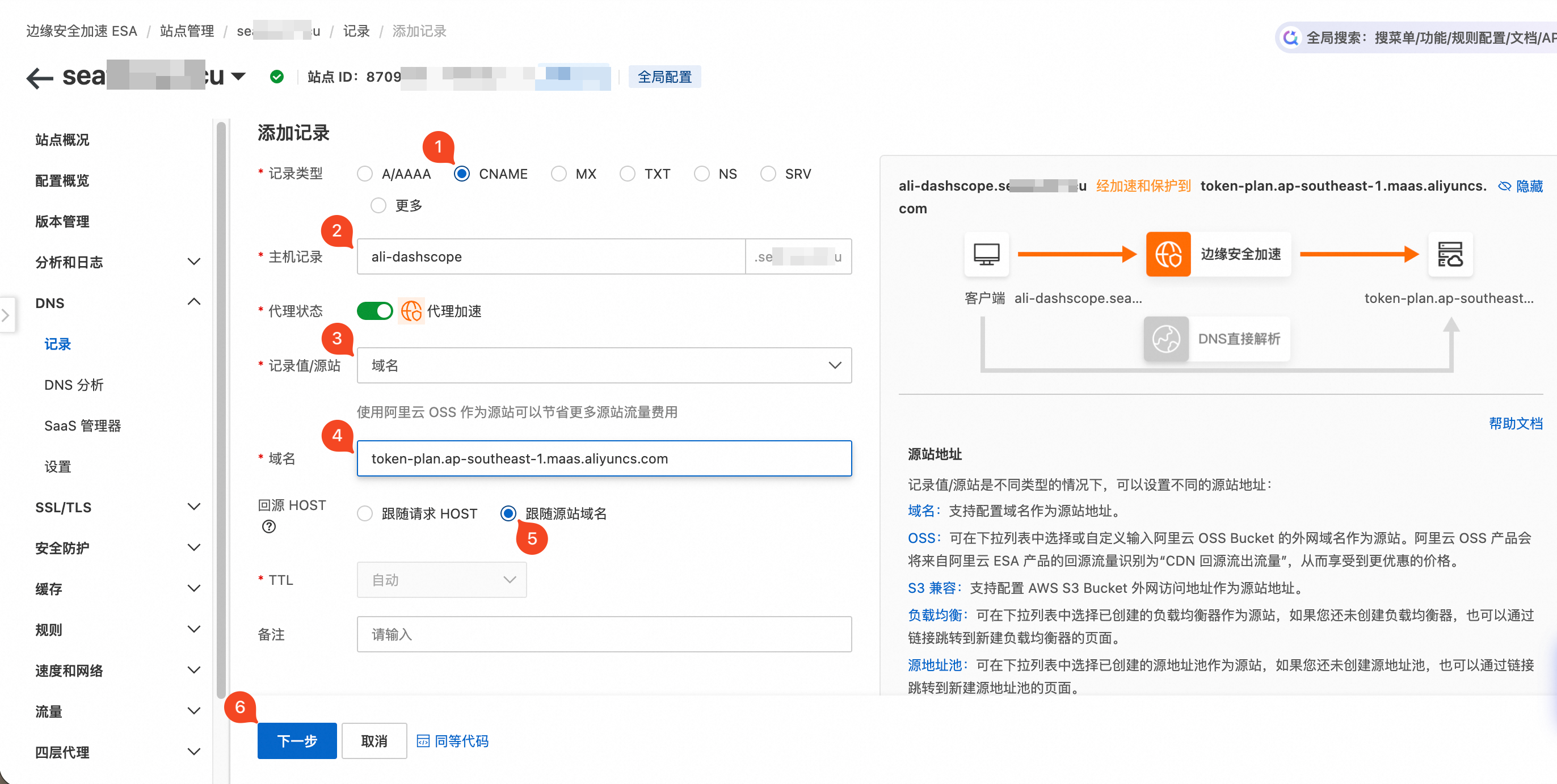Image resolution: width=1557 pixels, height=784 pixels.
Task: Open 站点概况 in the sidebar
Action: pos(62,140)
